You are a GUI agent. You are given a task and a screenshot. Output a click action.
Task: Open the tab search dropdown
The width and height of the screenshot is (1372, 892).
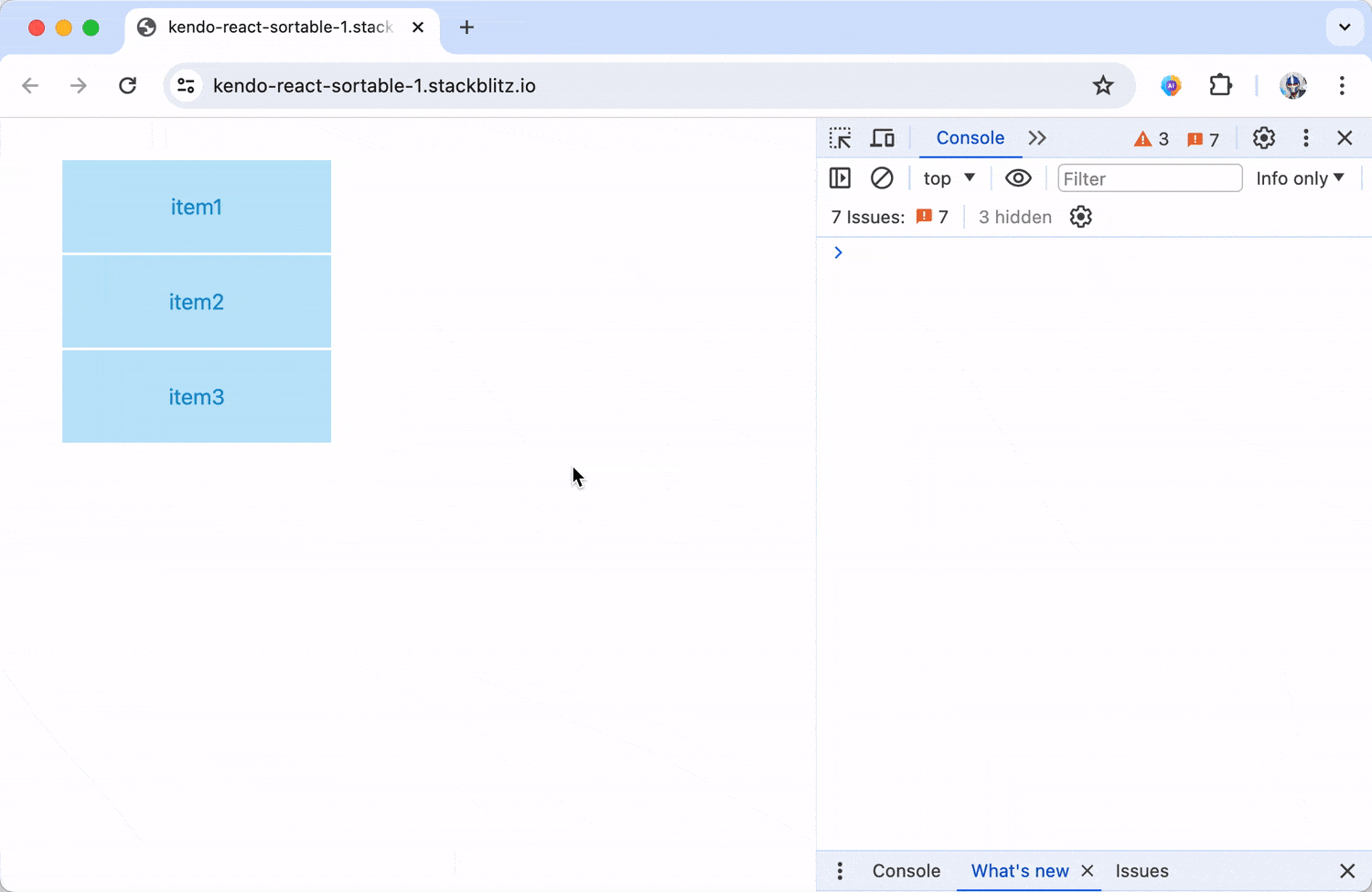pyautogui.click(x=1345, y=27)
